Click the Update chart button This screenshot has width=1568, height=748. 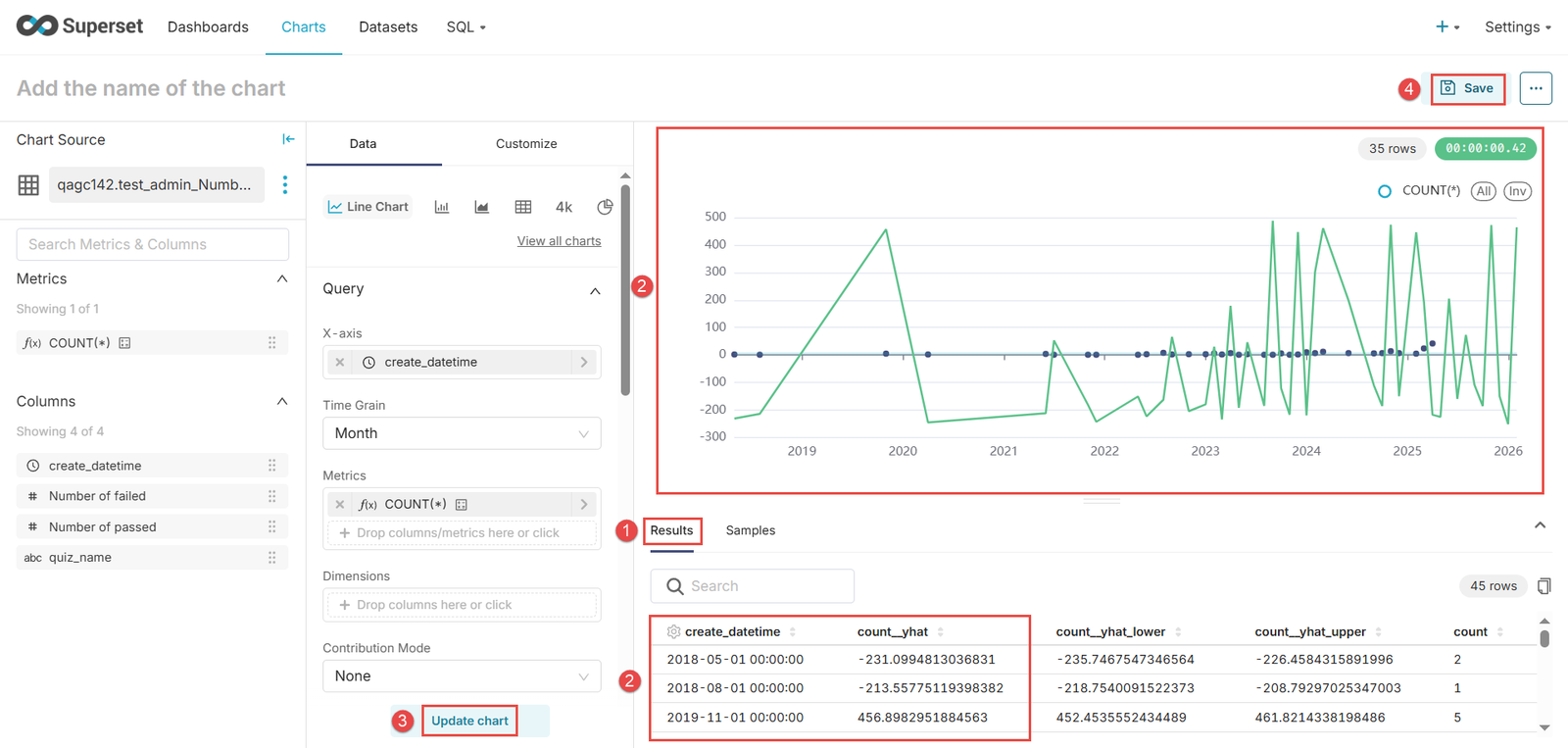(469, 721)
